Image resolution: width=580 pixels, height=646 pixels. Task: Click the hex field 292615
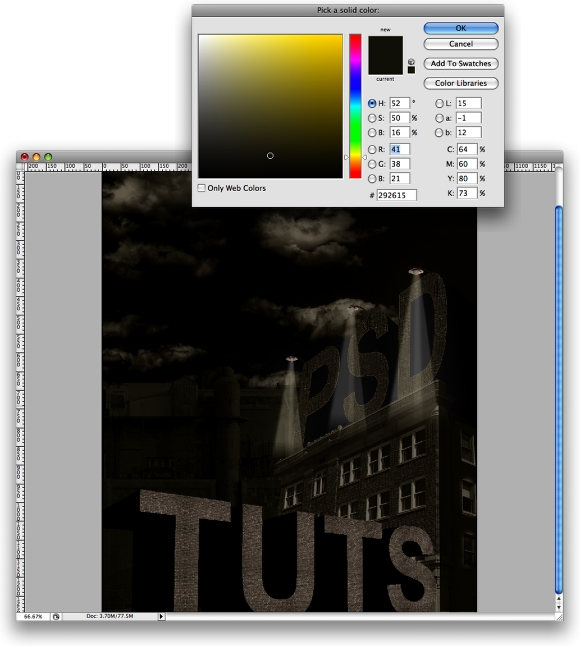397,195
